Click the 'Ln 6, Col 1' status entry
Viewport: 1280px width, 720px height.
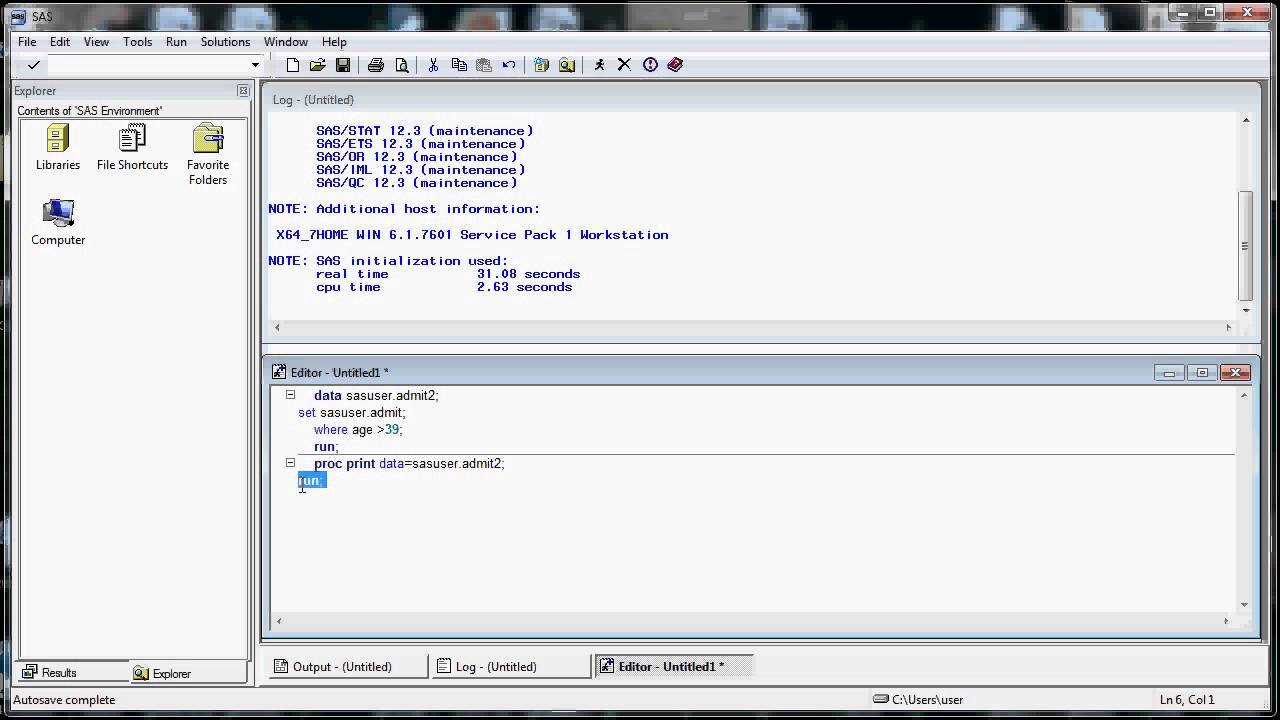tap(1187, 700)
